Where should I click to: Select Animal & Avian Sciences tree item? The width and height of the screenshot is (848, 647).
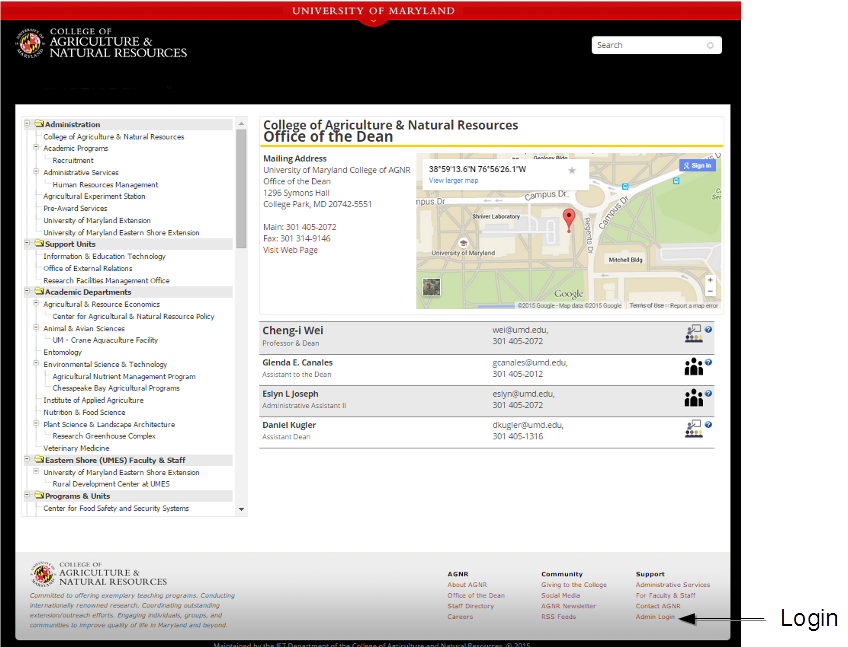click(84, 328)
